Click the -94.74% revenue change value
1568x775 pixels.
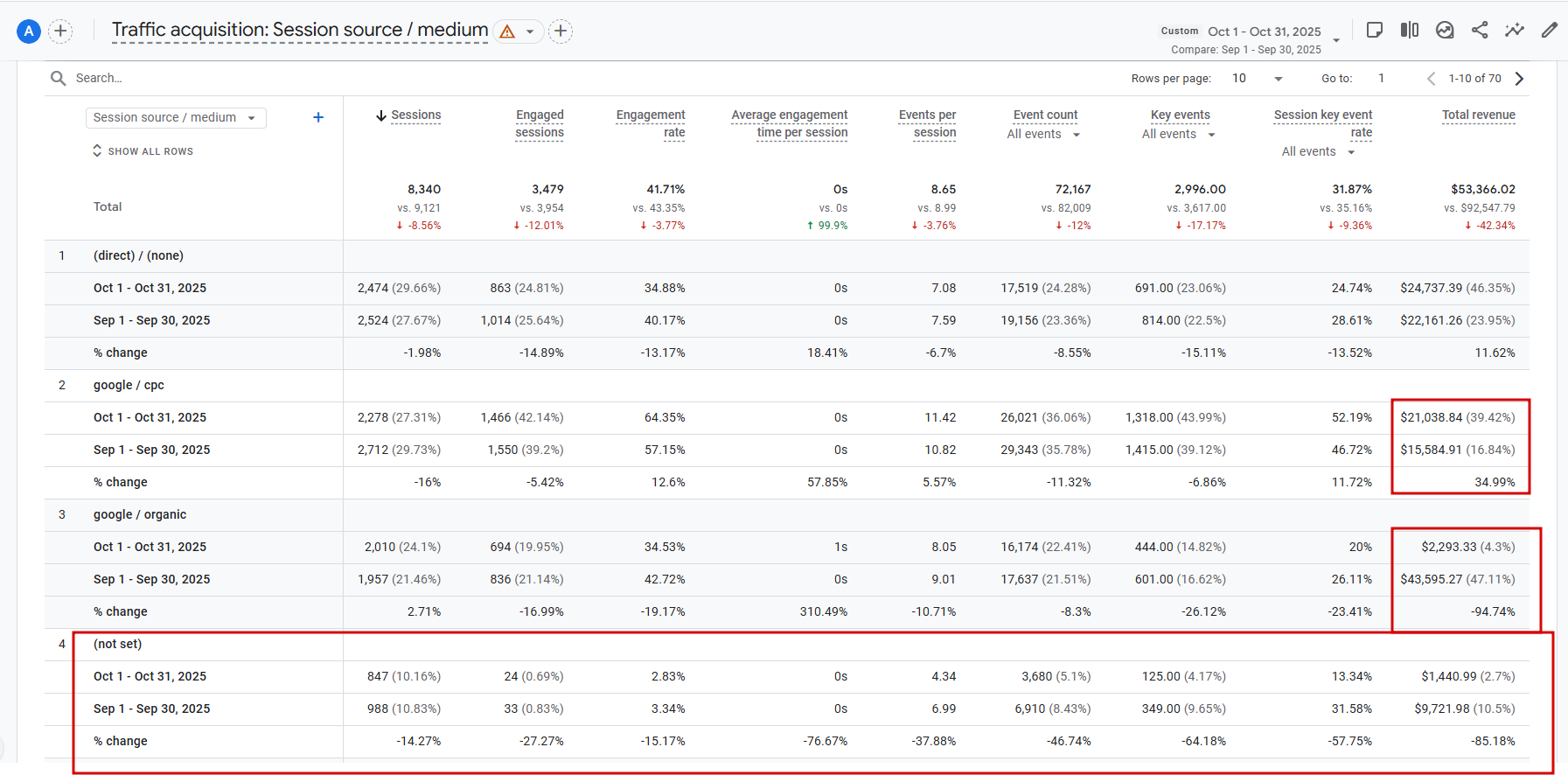point(1493,612)
